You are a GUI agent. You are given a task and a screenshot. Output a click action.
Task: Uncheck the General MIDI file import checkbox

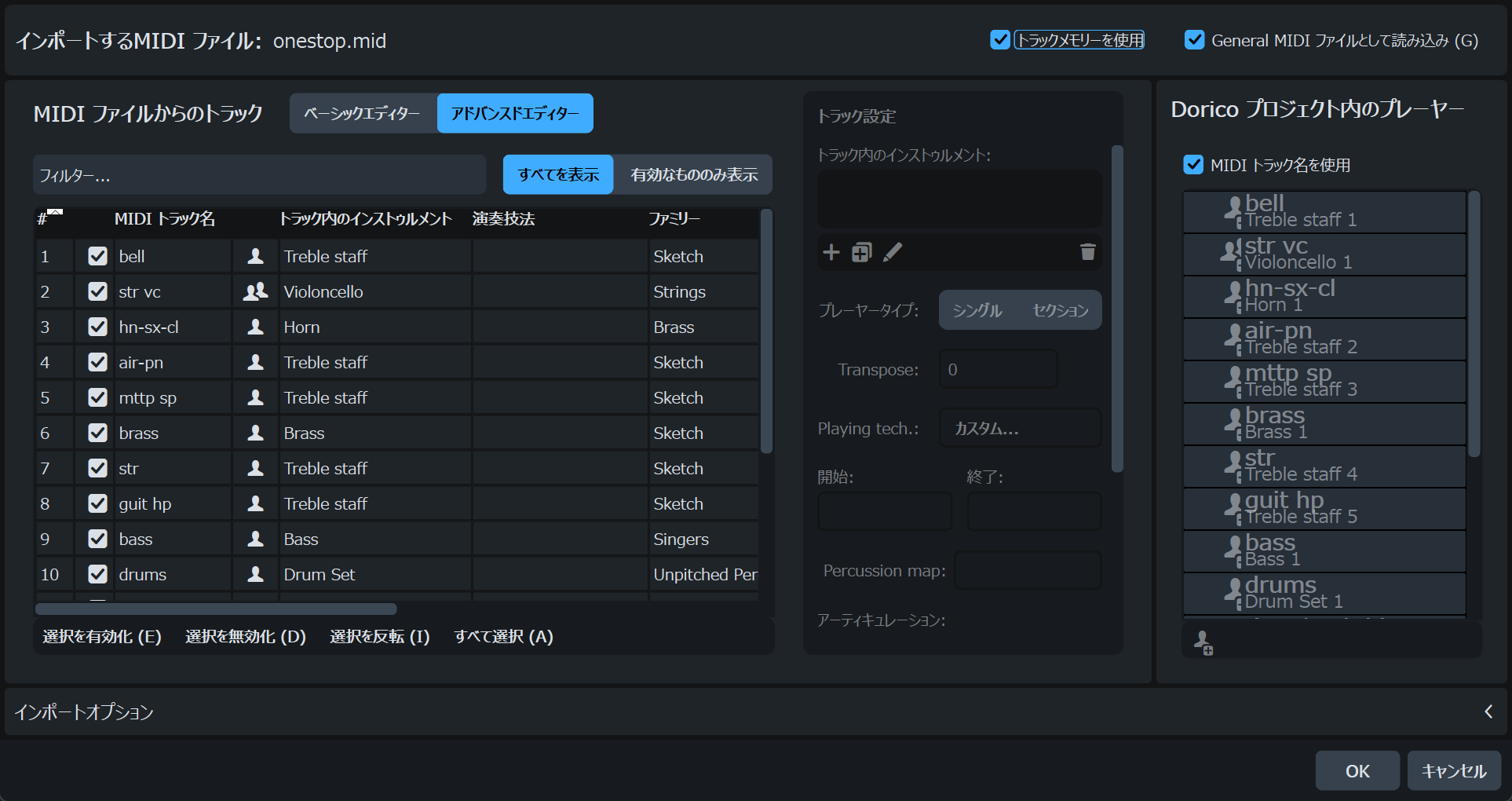(1194, 40)
